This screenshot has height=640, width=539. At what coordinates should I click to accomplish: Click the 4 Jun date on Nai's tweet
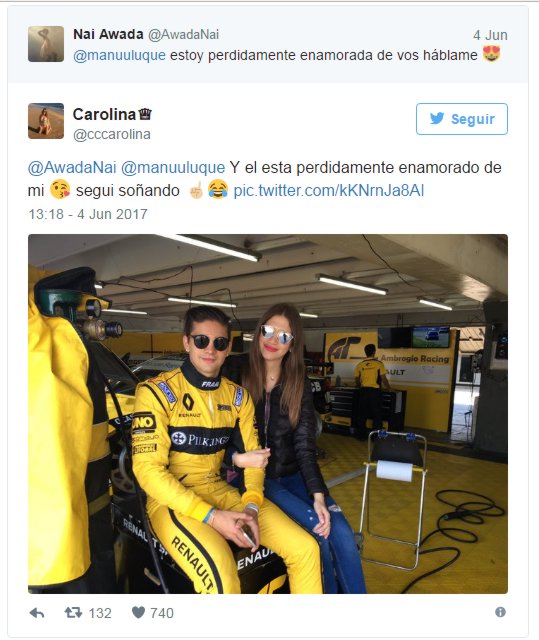490,35
